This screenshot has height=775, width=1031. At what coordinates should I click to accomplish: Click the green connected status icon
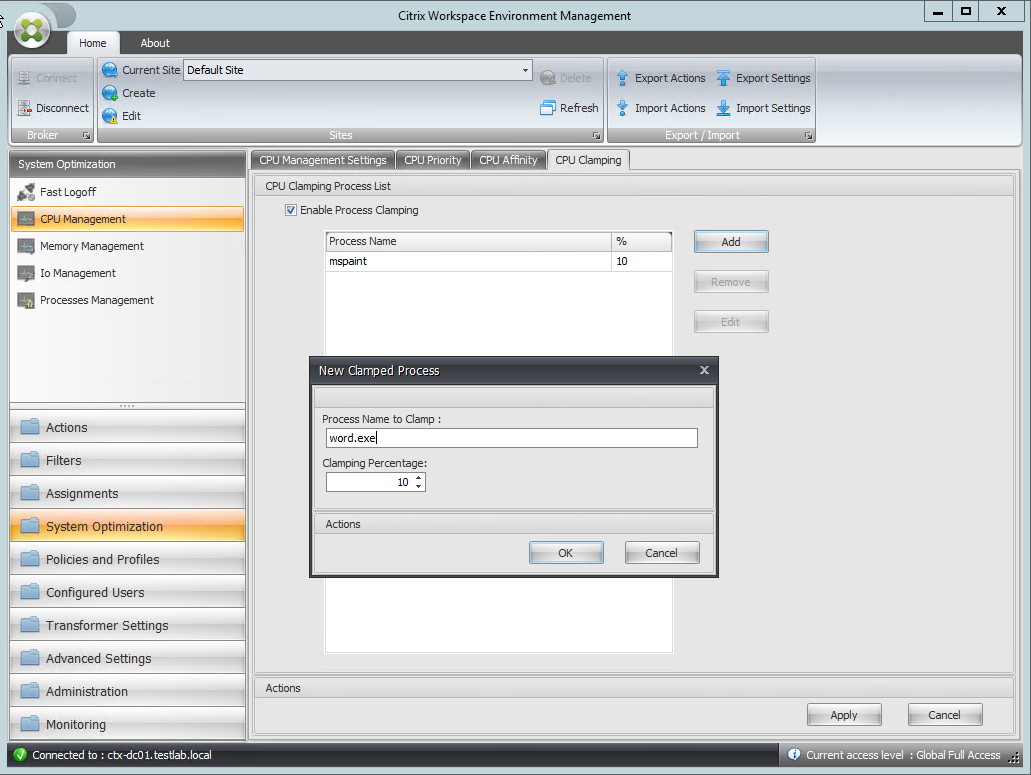click(20, 755)
